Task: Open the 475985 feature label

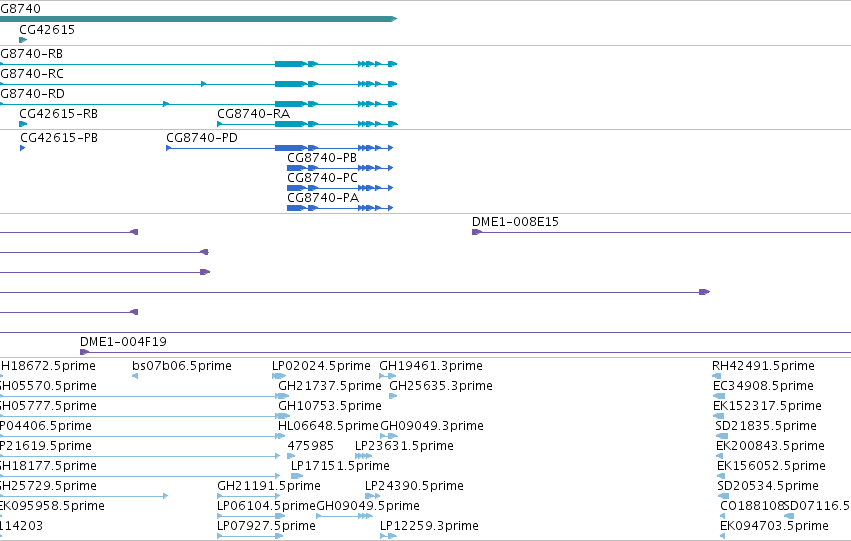Action: (x=310, y=446)
